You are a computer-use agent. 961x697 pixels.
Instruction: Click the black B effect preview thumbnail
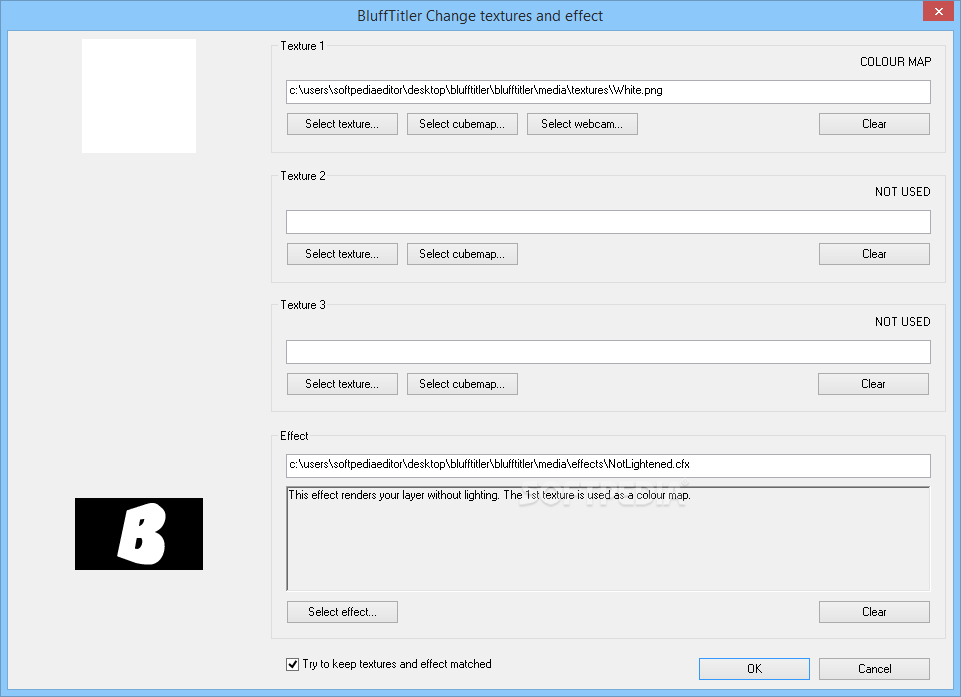(139, 534)
